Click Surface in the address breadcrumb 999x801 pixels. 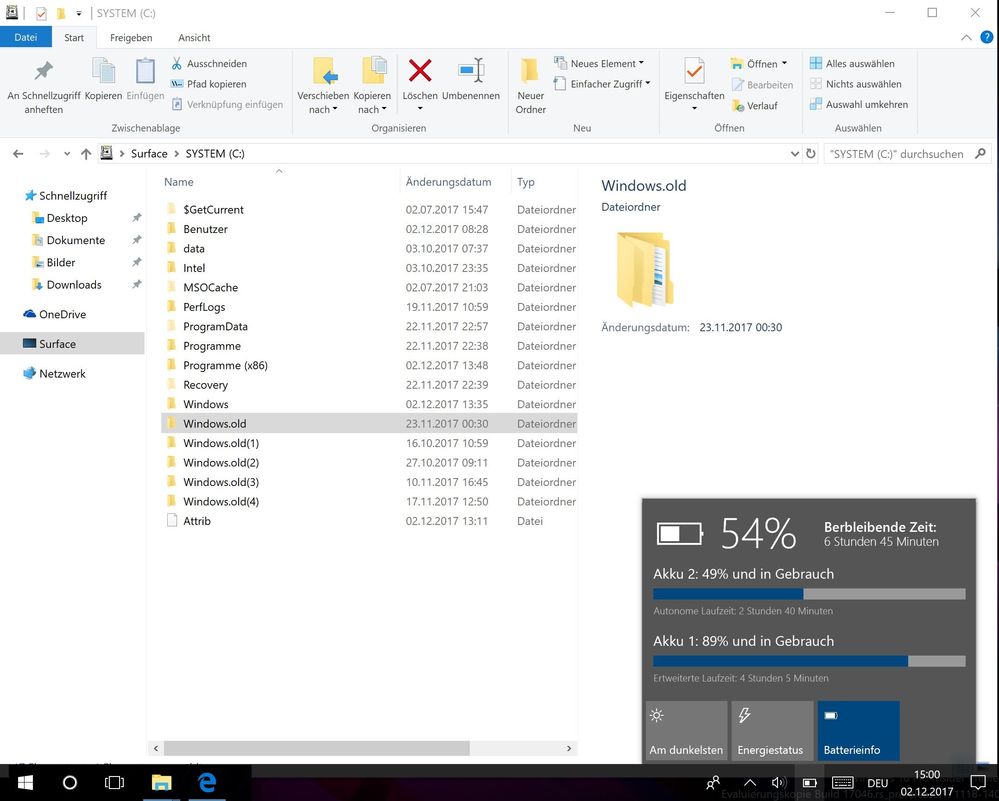(149, 154)
